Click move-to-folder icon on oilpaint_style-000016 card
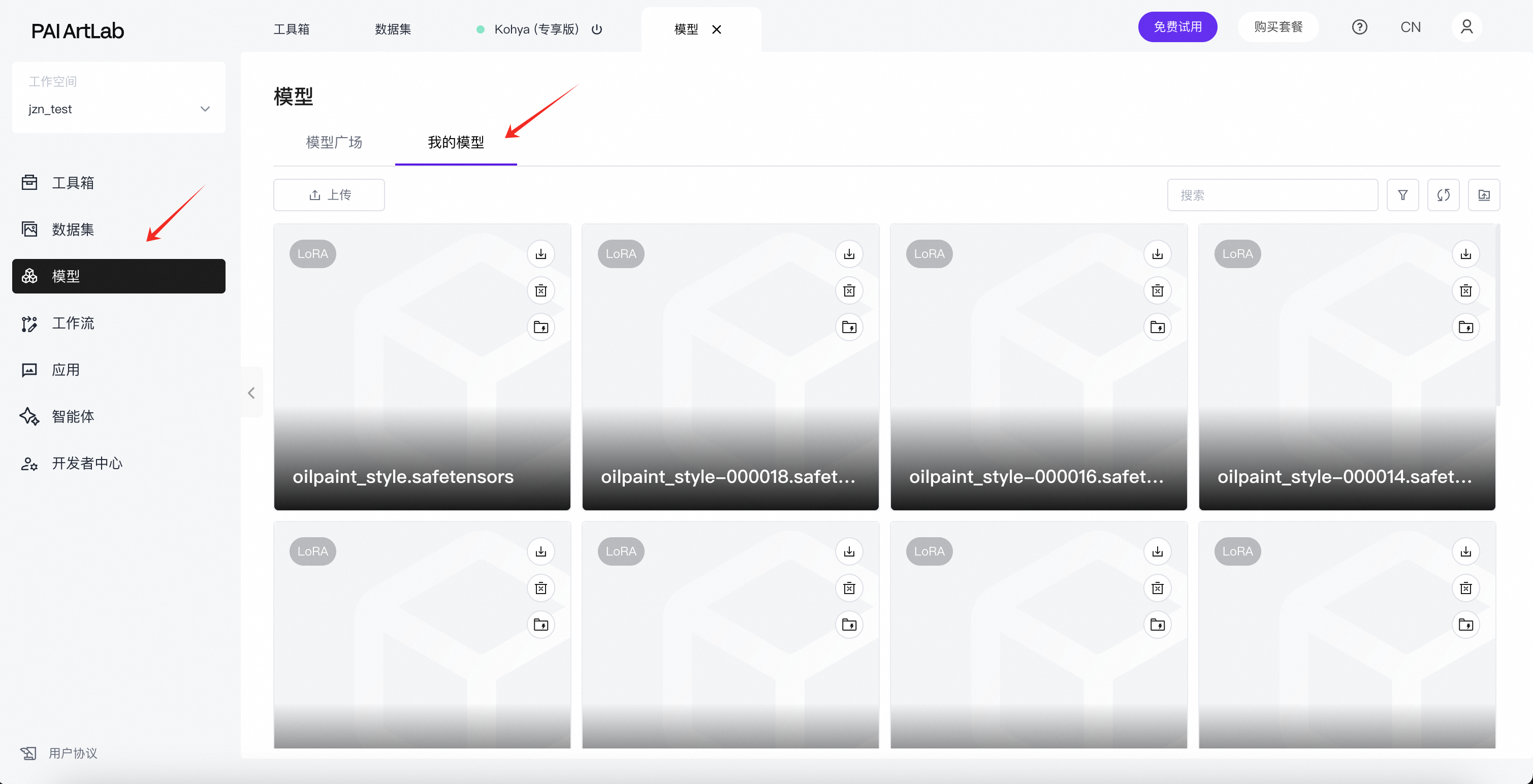The width and height of the screenshot is (1533, 784). click(1157, 326)
